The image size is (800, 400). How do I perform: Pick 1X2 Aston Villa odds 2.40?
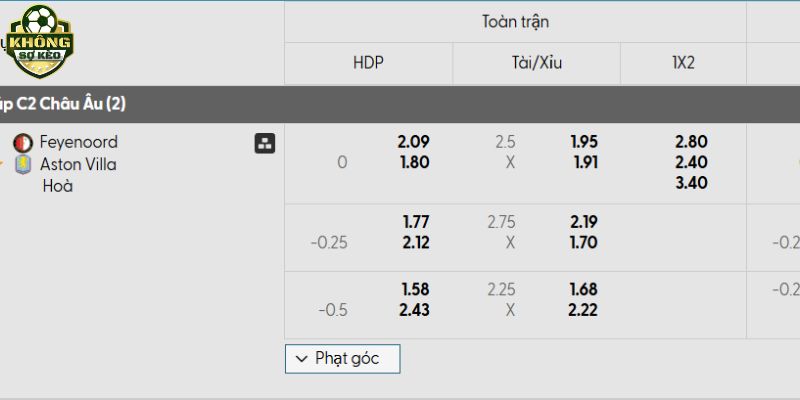tap(691, 162)
